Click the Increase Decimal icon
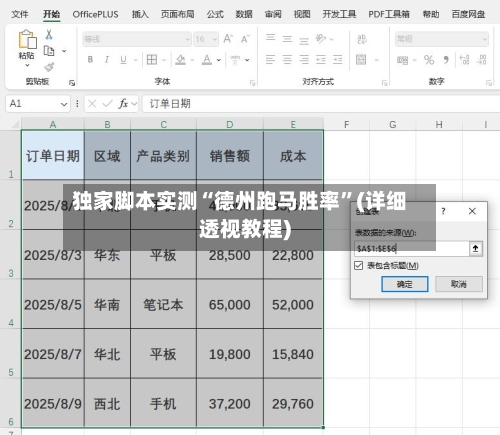Screen dimensions: 500x435 (x=464, y=60)
